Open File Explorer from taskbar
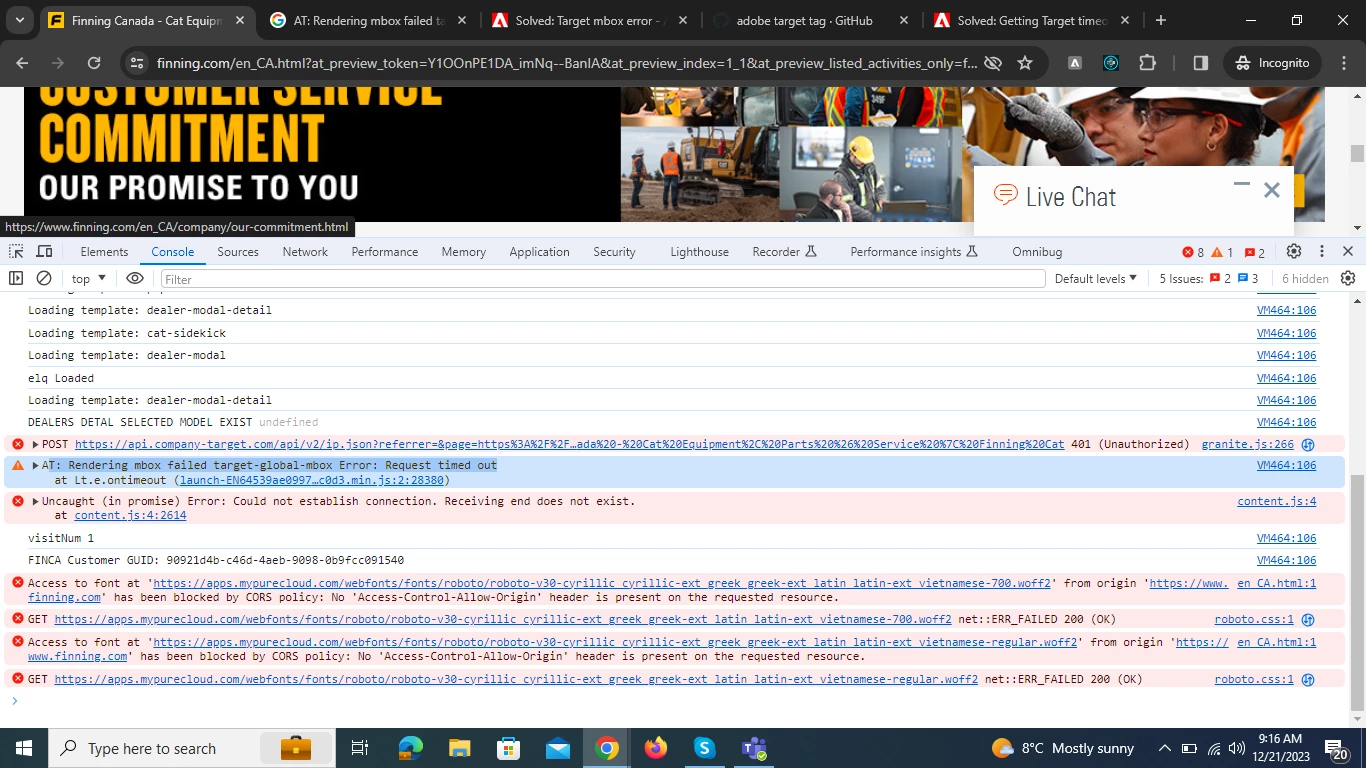This screenshot has height=768, width=1366. tap(459, 748)
